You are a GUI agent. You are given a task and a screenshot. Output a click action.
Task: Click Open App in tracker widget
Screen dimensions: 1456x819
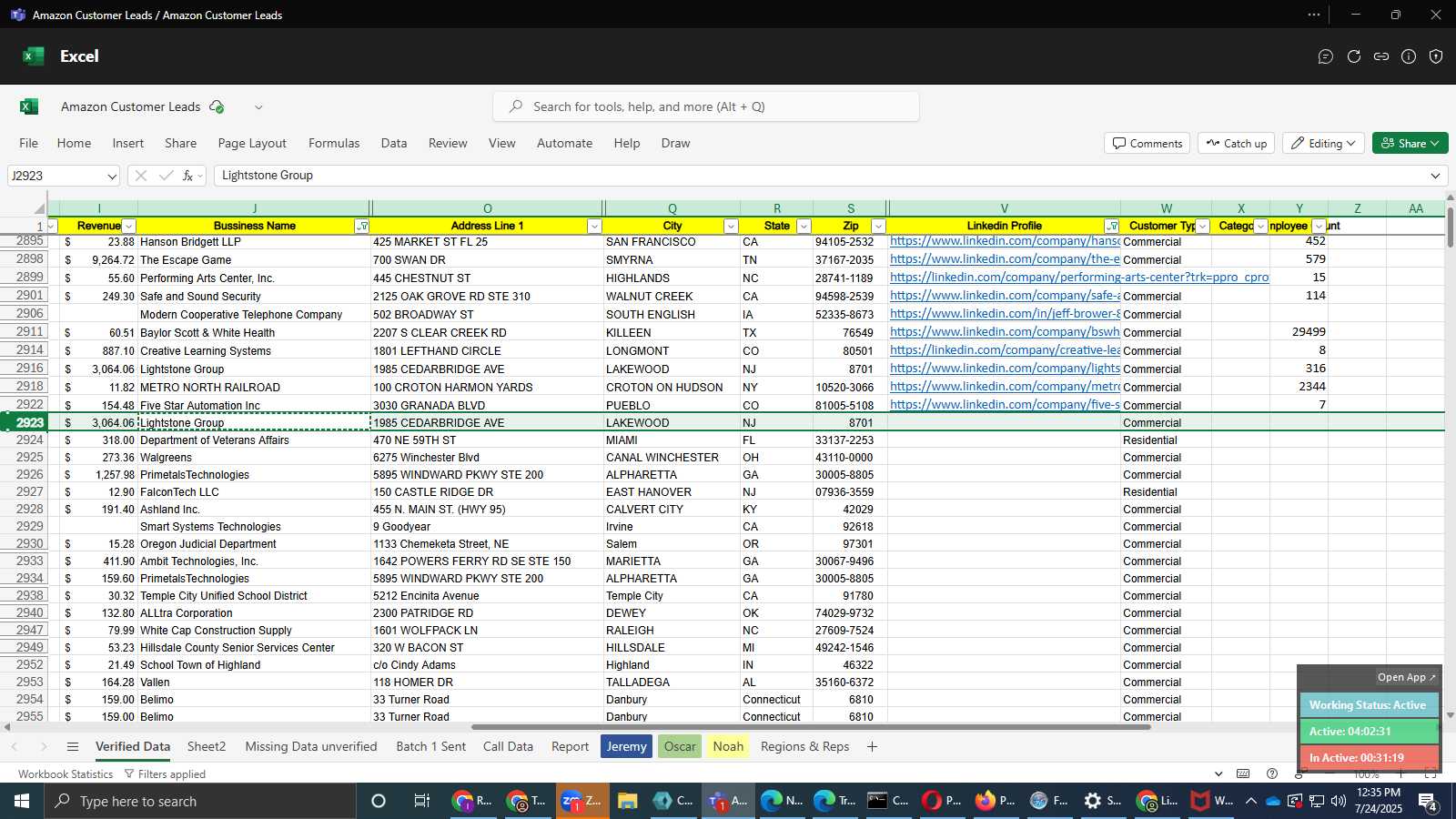(1406, 677)
